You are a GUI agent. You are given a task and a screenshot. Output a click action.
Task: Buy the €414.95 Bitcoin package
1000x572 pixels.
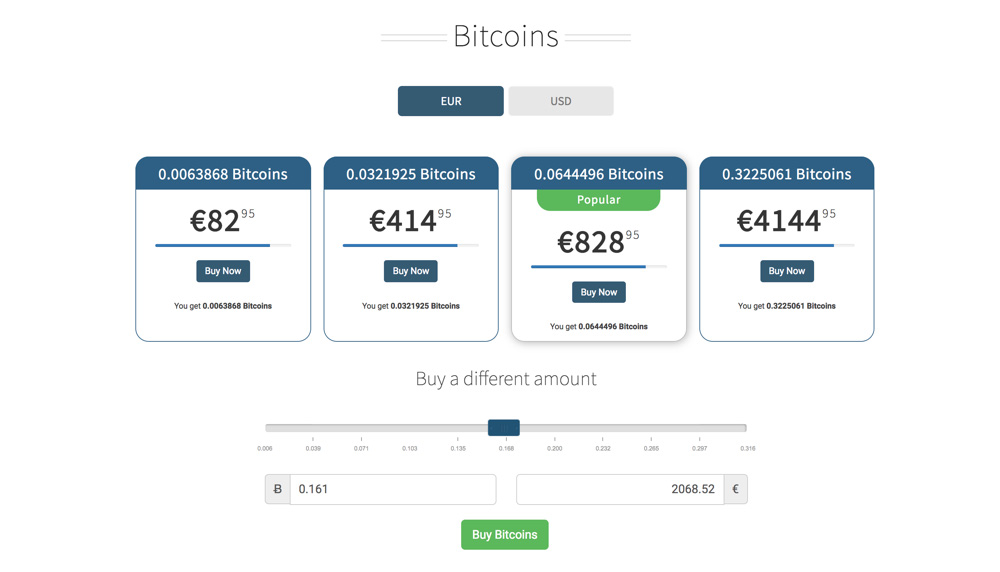pyautogui.click(x=410, y=271)
